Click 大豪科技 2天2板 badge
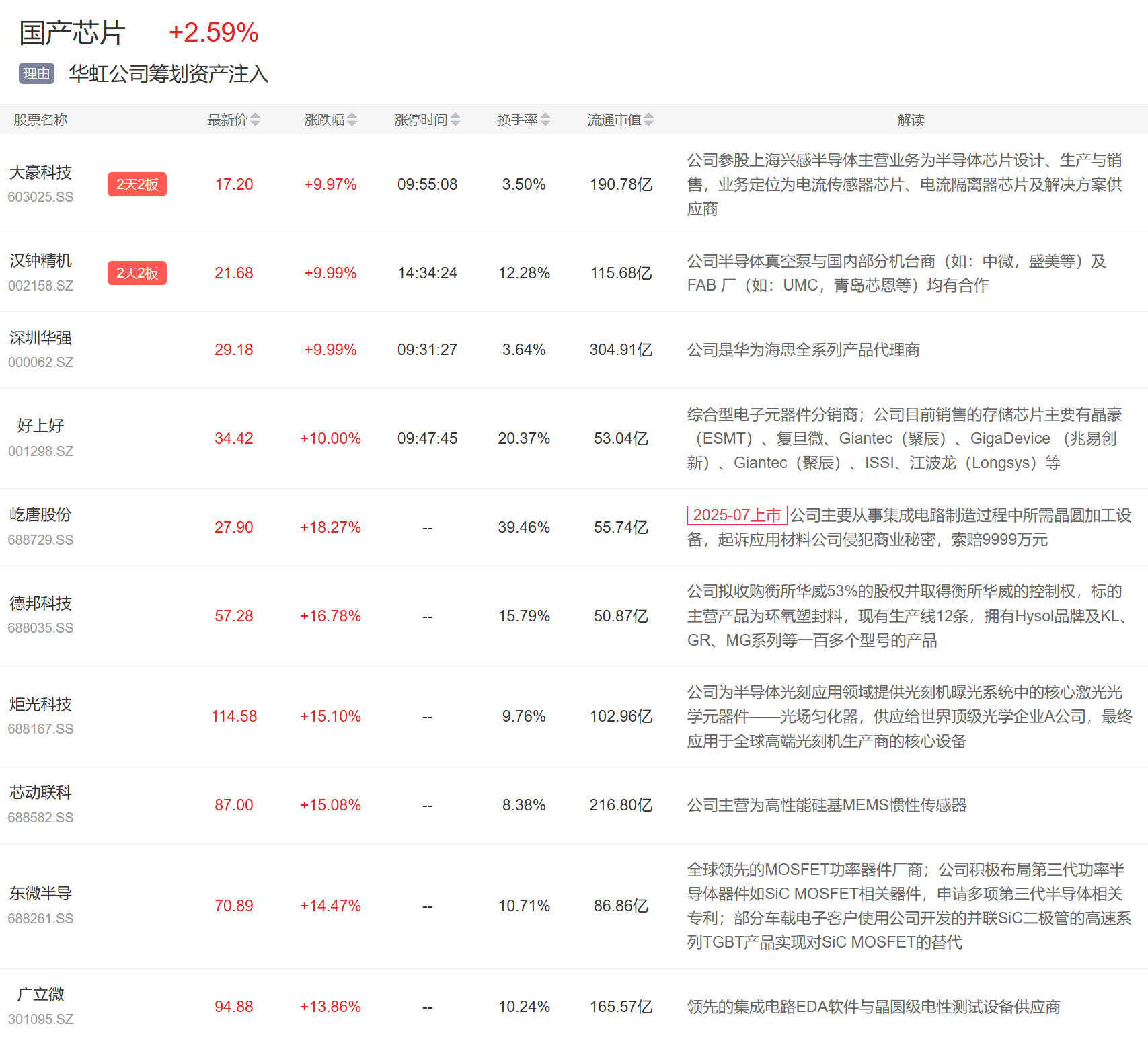 (x=137, y=184)
